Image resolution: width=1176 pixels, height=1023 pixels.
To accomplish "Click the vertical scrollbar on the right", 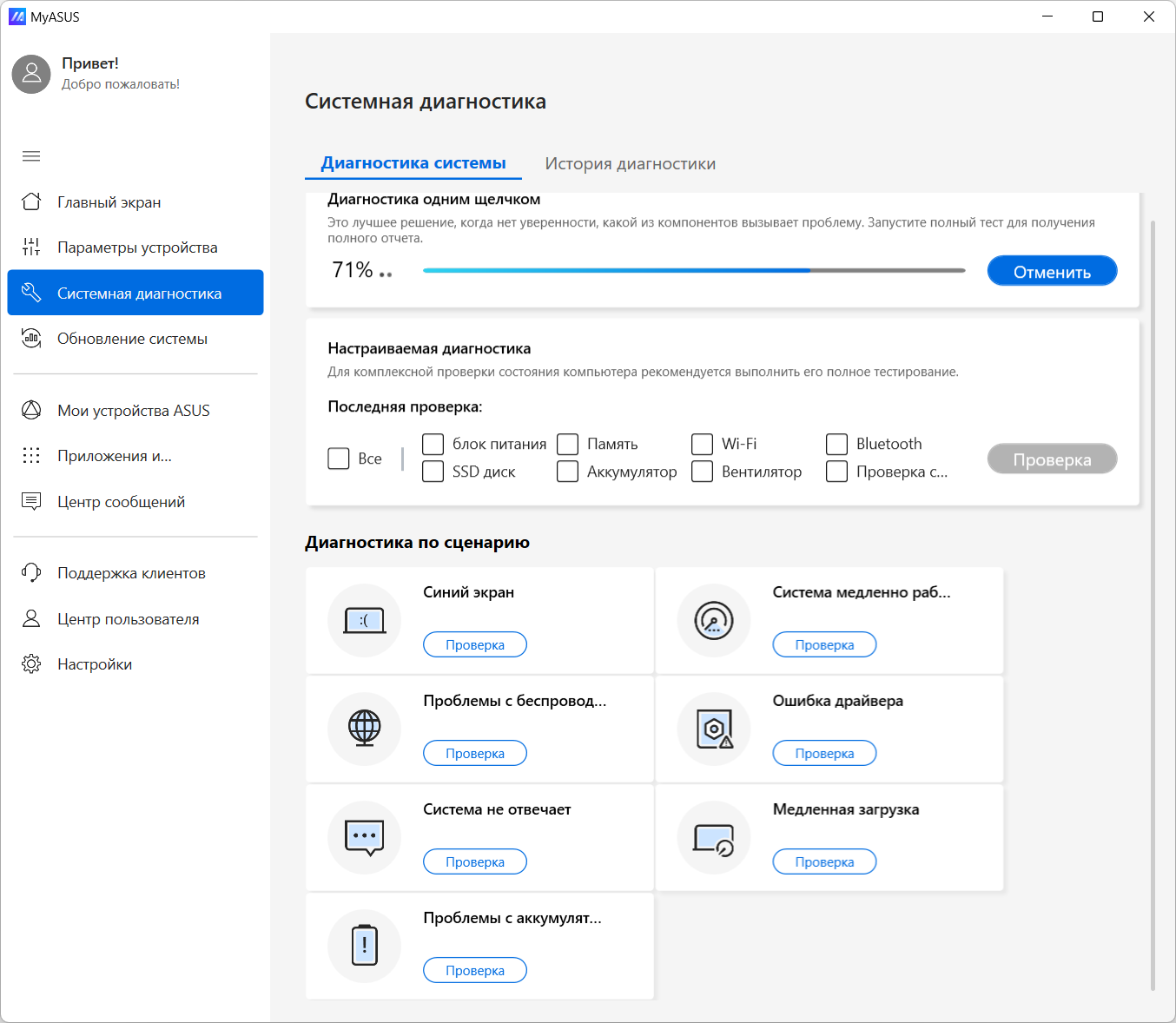I will pos(1153,608).
